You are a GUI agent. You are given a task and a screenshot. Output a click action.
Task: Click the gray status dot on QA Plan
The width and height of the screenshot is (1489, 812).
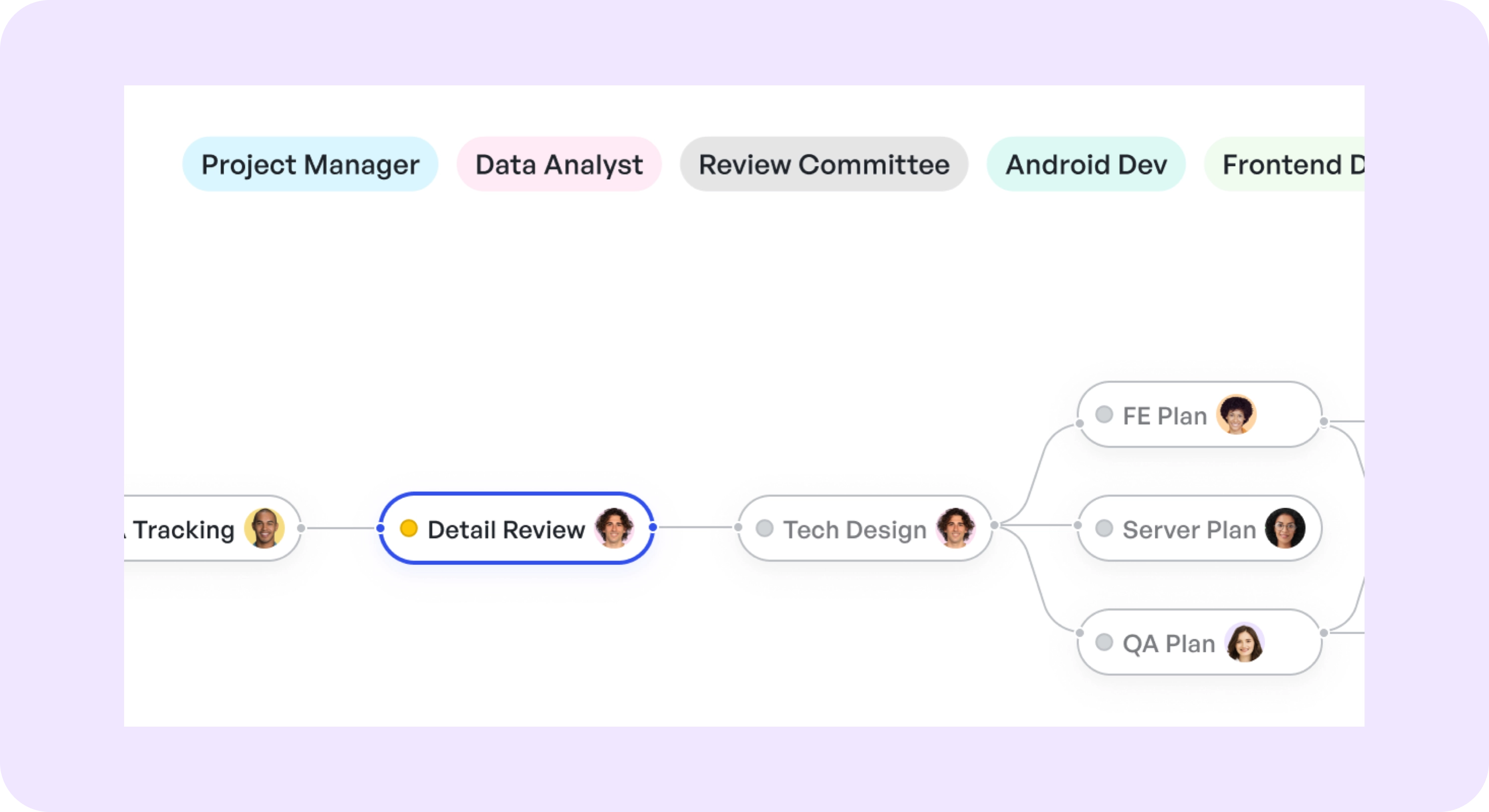coord(1104,642)
